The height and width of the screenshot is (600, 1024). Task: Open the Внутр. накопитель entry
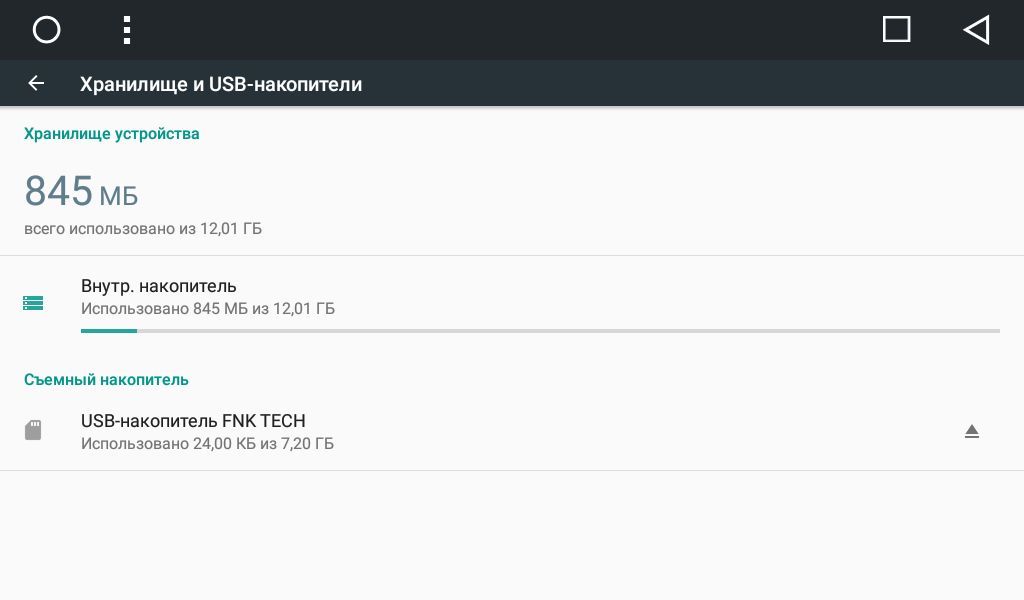(512, 302)
